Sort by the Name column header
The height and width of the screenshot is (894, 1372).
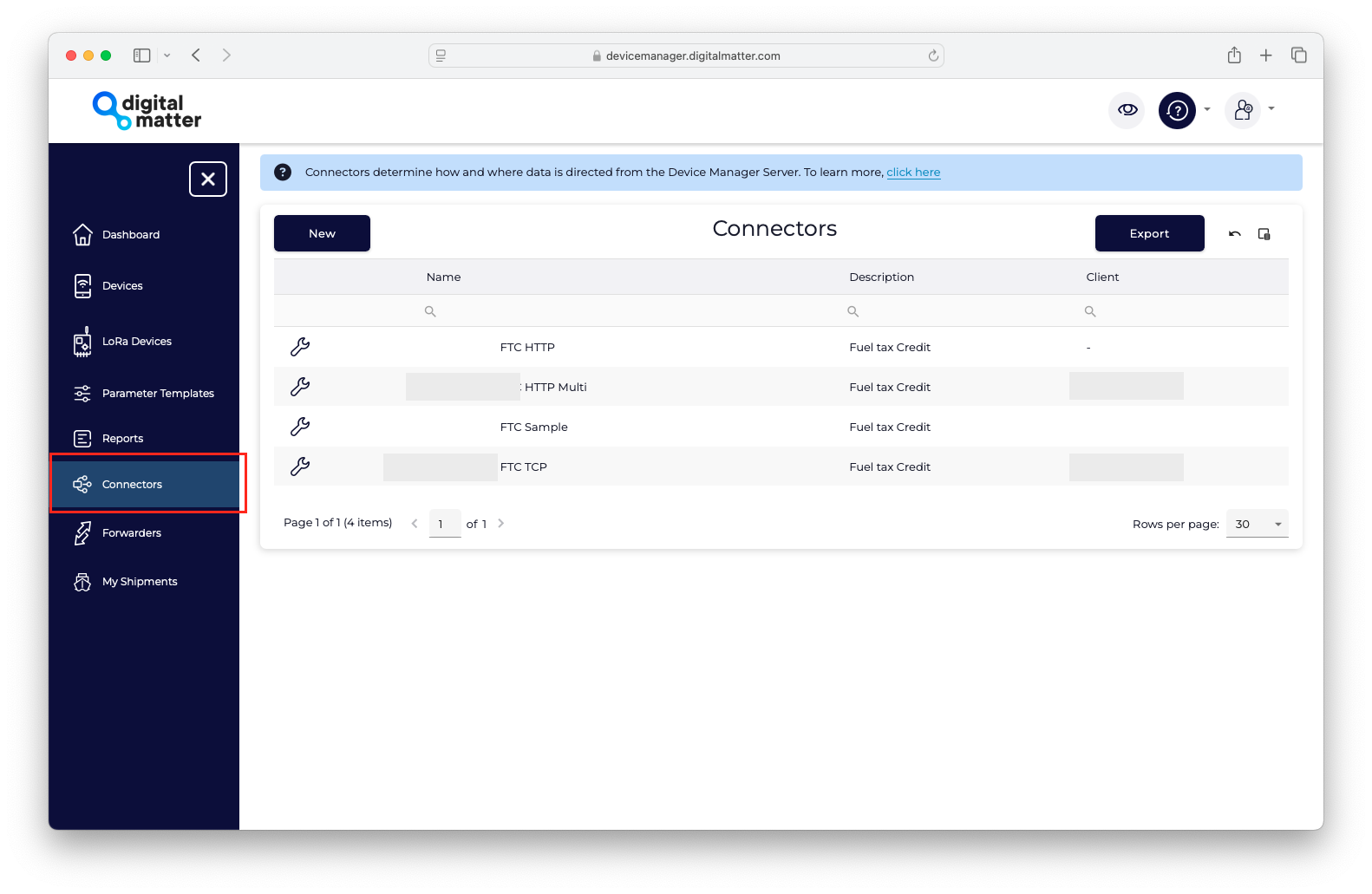click(443, 277)
